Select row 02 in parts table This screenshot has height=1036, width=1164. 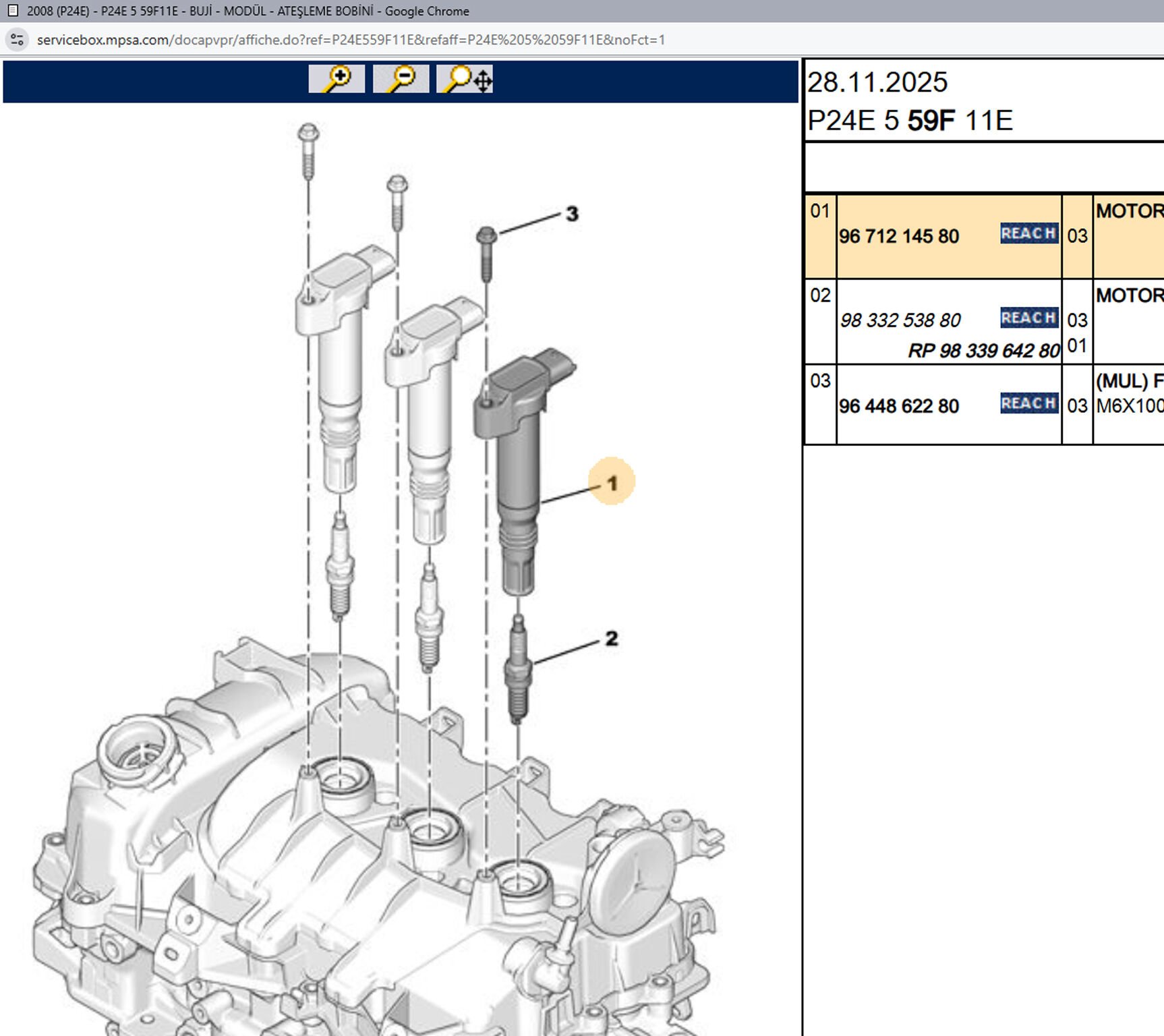click(820, 295)
